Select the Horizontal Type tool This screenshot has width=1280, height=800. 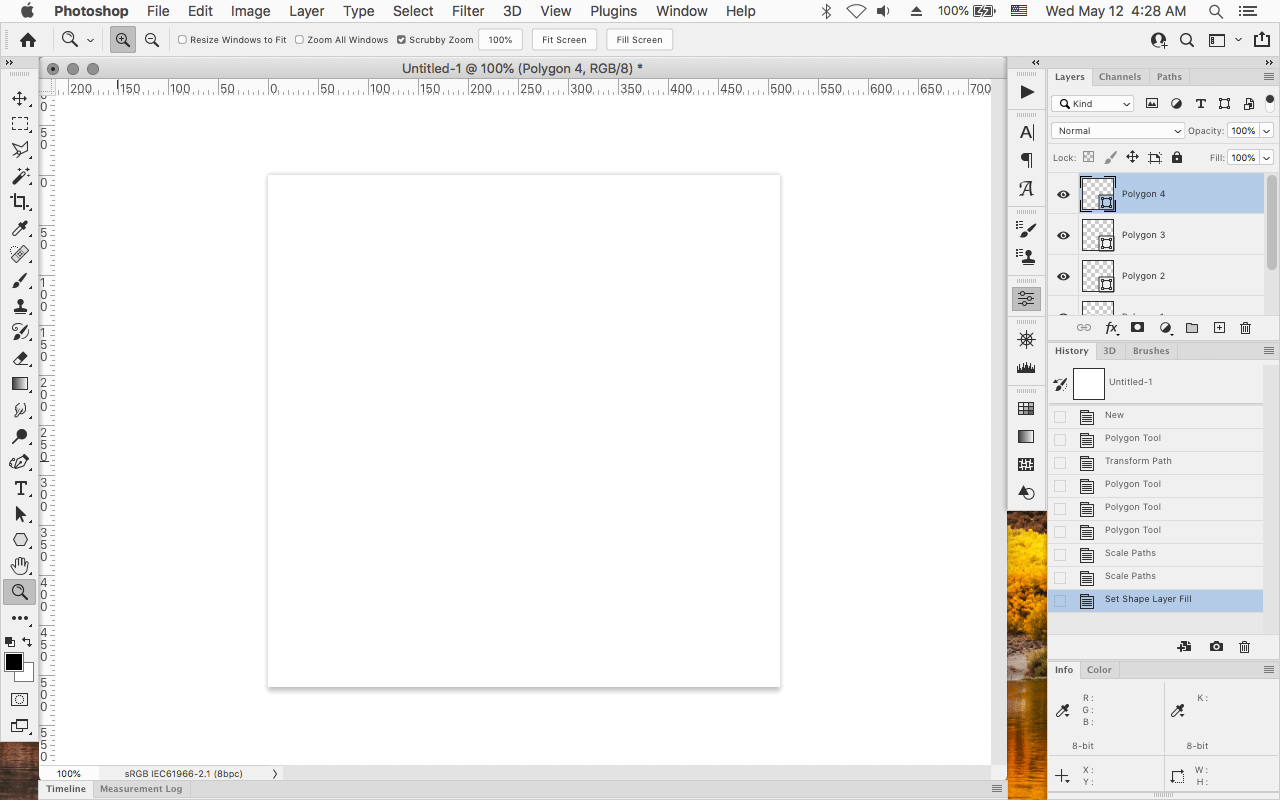pos(20,488)
